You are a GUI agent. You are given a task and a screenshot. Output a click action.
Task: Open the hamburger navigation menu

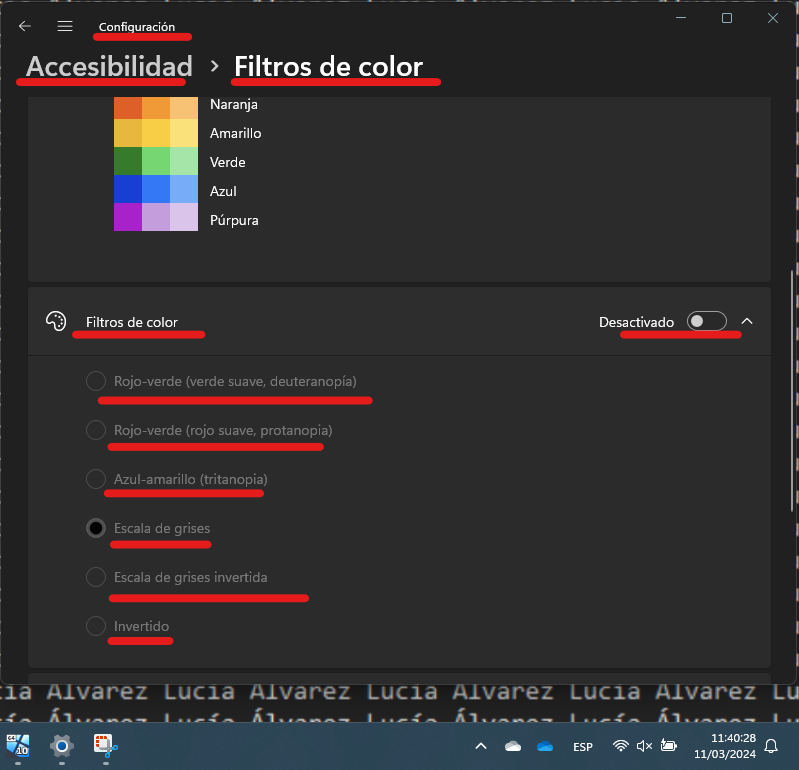coord(65,26)
